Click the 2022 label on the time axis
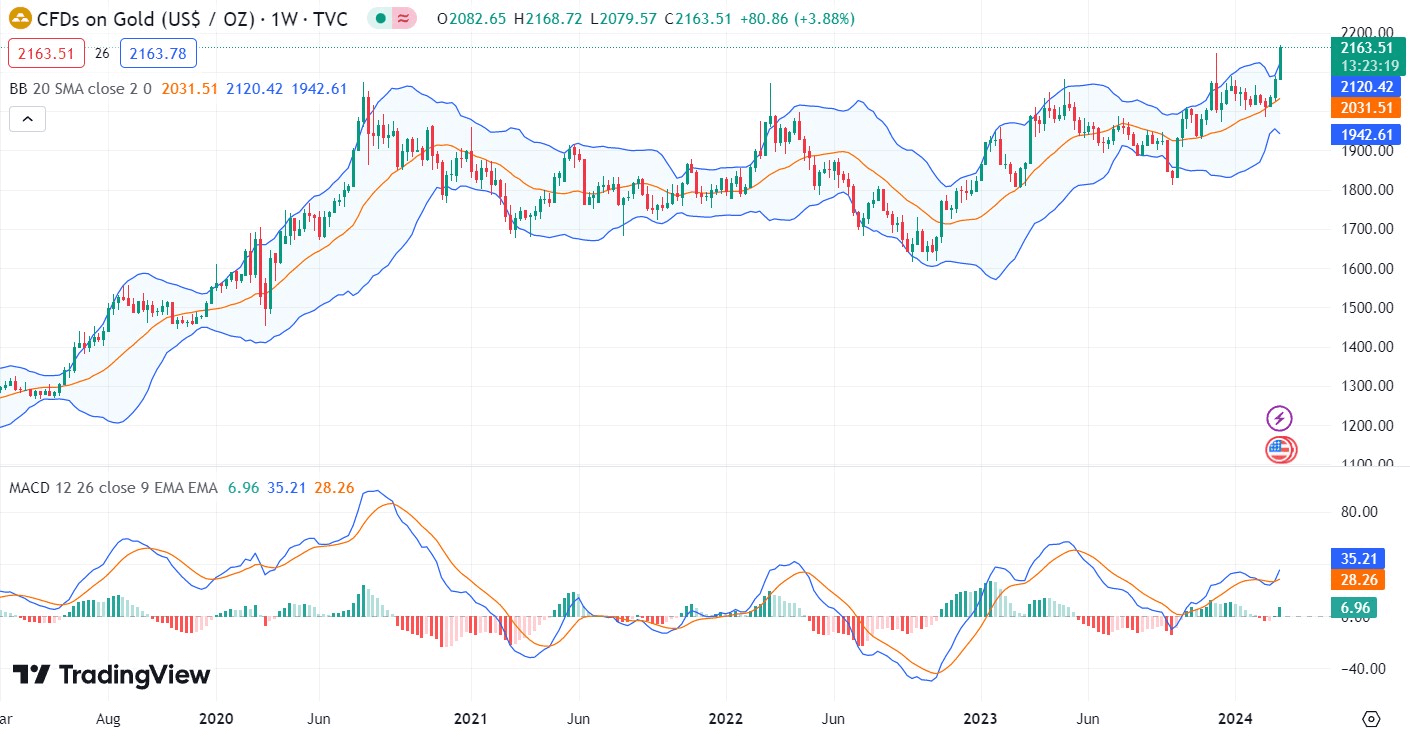Image resolution: width=1410 pixels, height=738 pixels. coord(725,718)
